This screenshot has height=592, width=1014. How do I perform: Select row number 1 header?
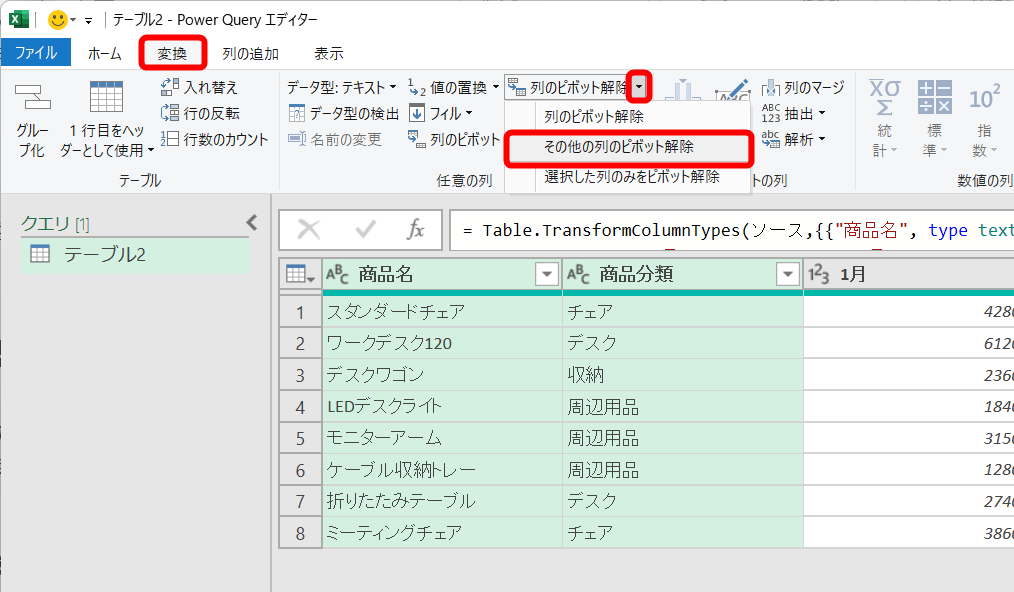pyautogui.click(x=300, y=312)
